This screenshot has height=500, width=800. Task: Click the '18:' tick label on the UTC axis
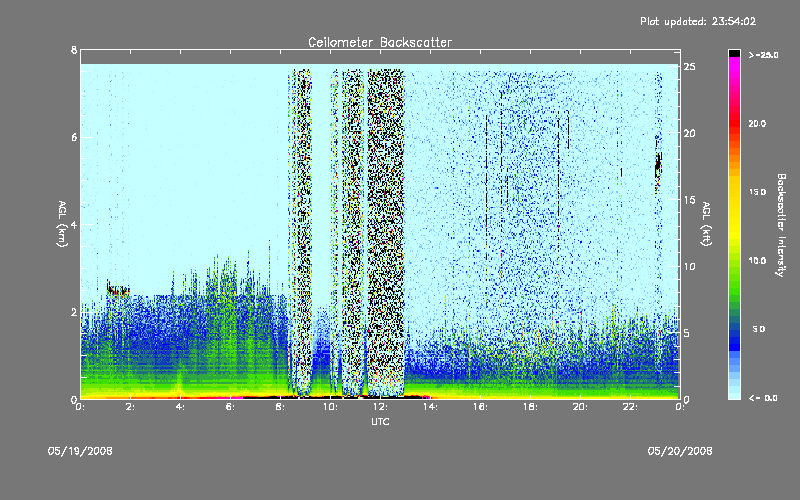(x=531, y=407)
